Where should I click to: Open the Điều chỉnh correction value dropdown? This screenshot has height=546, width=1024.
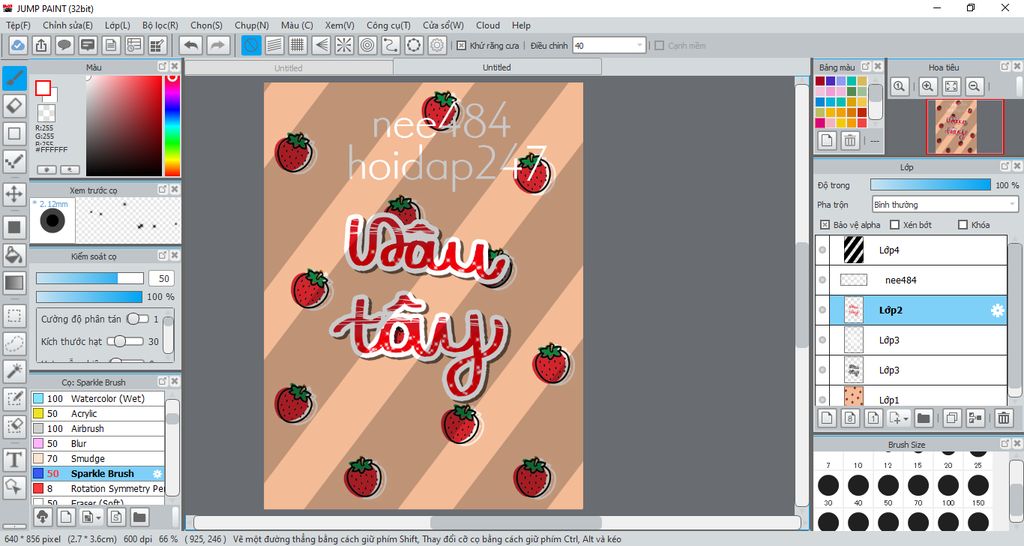tap(609, 46)
